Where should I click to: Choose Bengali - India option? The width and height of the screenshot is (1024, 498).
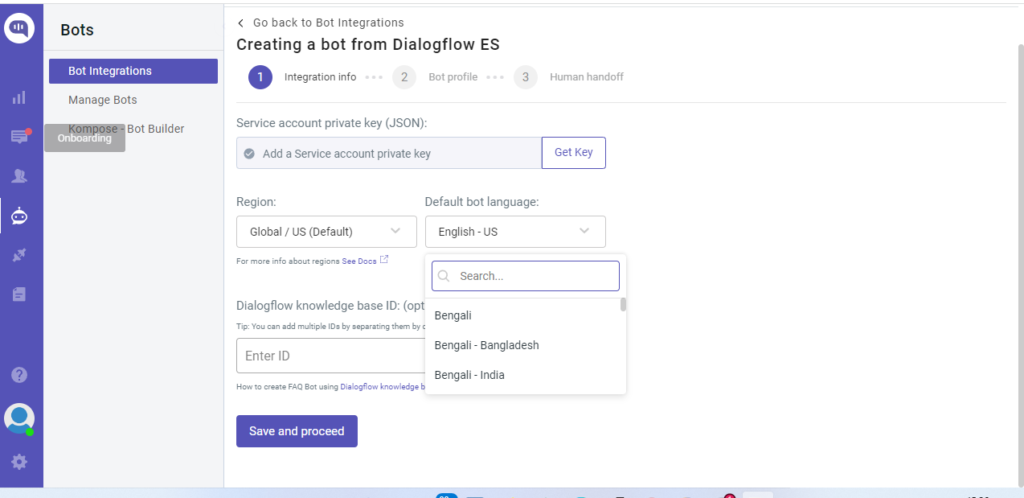tap(524, 375)
